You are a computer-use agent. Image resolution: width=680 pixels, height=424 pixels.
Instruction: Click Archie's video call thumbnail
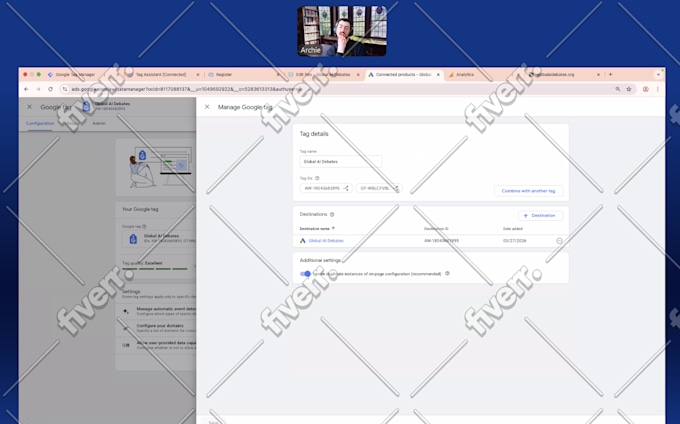[x=342, y=31]
